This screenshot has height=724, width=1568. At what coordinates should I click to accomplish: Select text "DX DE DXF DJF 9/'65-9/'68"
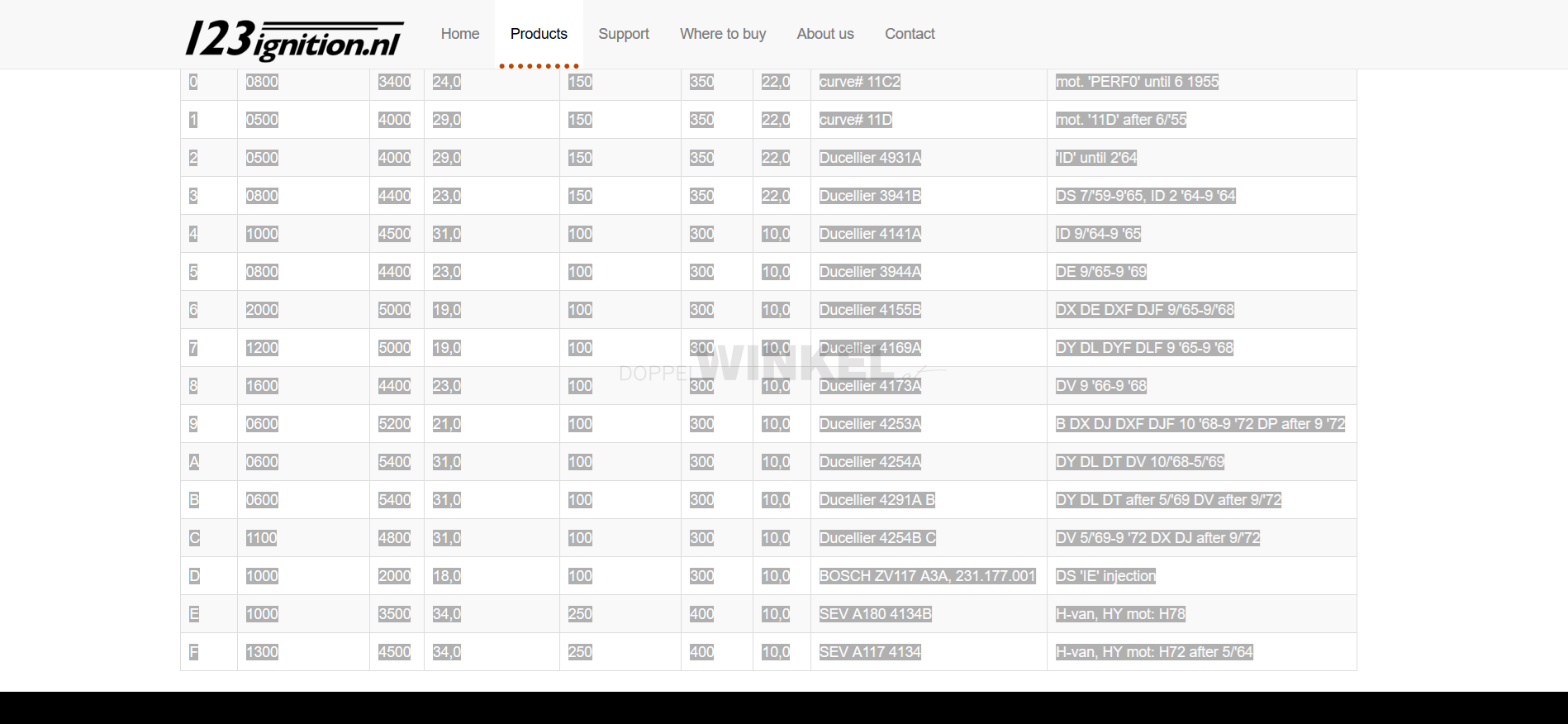[1145, 310]
